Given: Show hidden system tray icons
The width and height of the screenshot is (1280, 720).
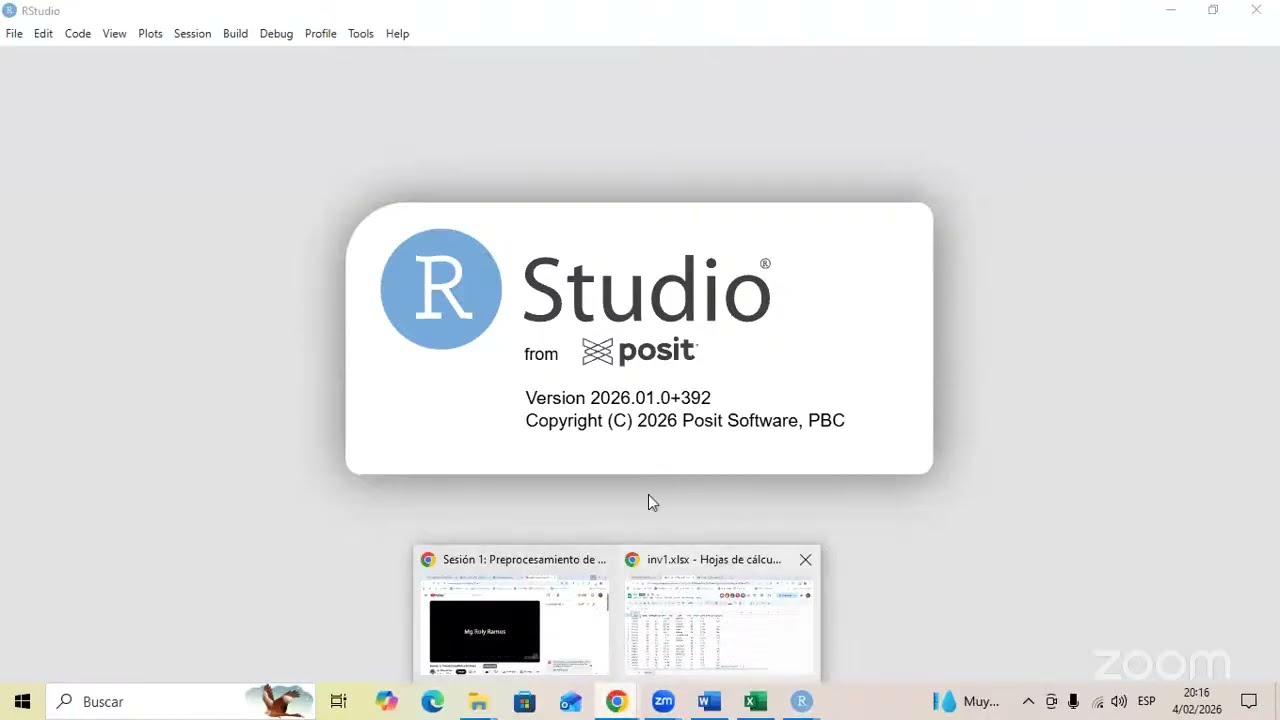Looking at the screenshot, I should point(1027,701).
